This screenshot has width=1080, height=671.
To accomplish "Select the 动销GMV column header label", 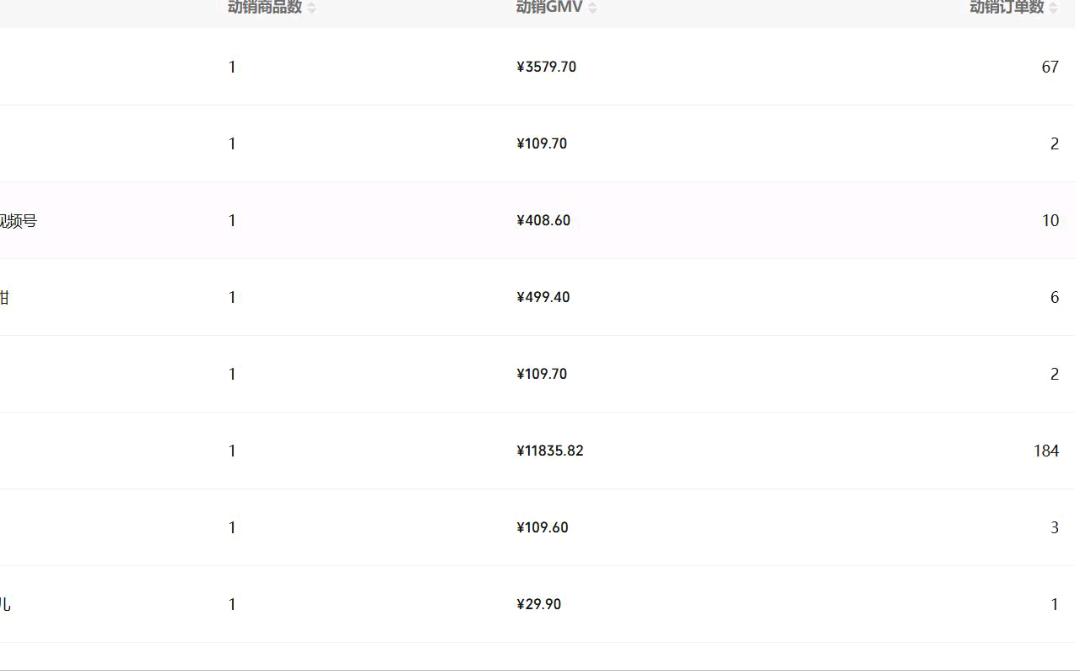I will coord(549,7).
